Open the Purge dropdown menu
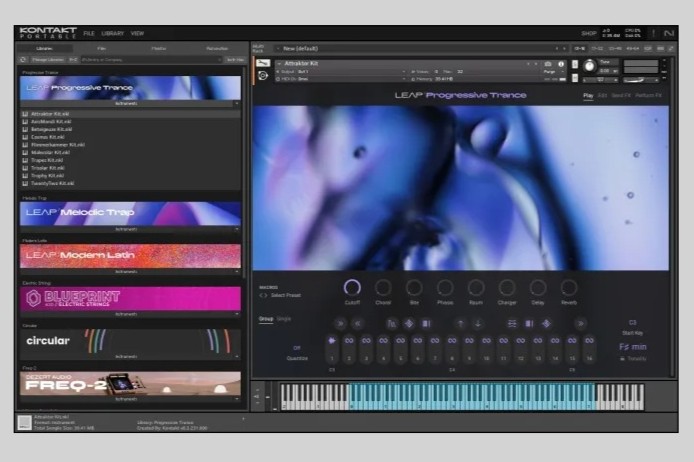 tap(552, 71)
